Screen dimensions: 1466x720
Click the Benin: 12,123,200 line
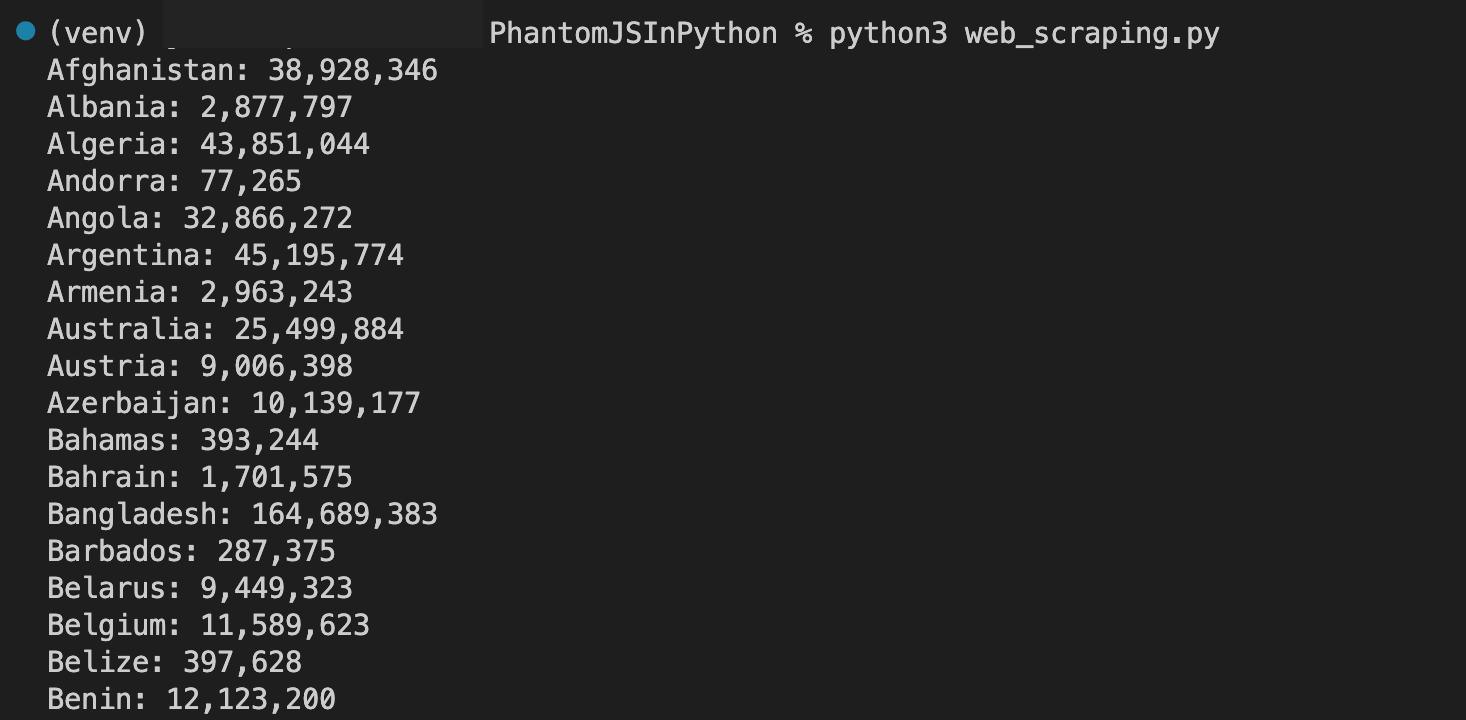click(191, 699)
